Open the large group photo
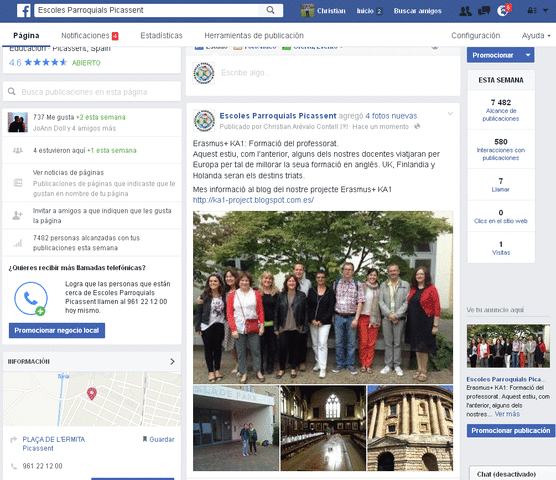Screen dimensions: 556x480 pos(323,297)
